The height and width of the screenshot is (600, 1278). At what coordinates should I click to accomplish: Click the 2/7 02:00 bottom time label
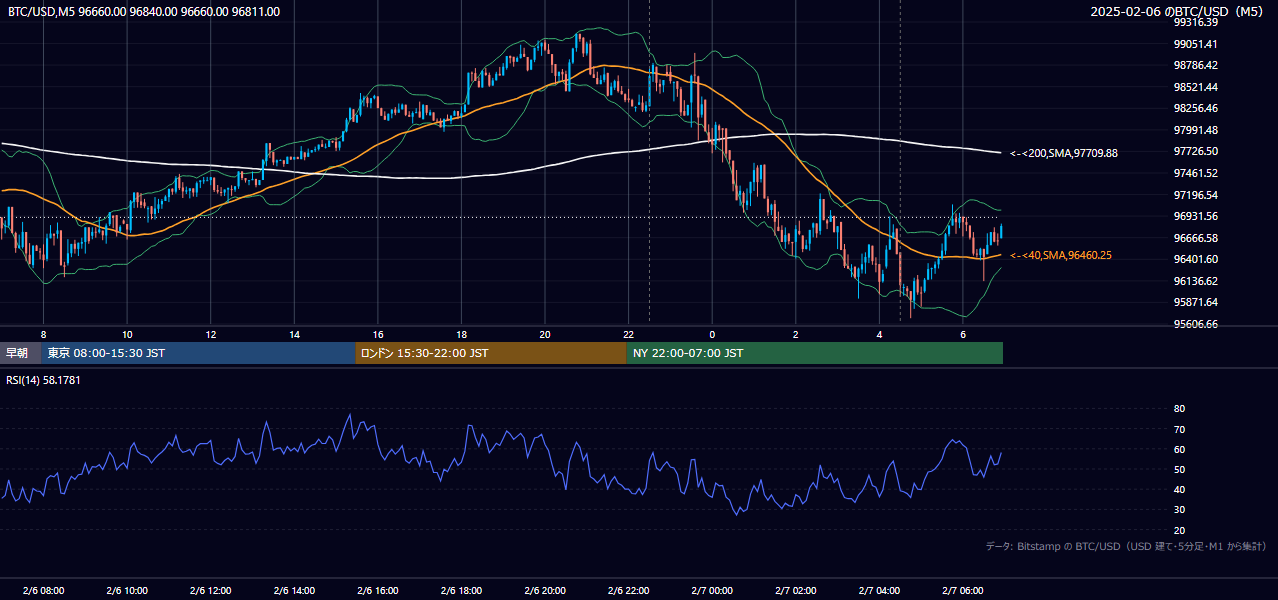click(x=796, y=591)
